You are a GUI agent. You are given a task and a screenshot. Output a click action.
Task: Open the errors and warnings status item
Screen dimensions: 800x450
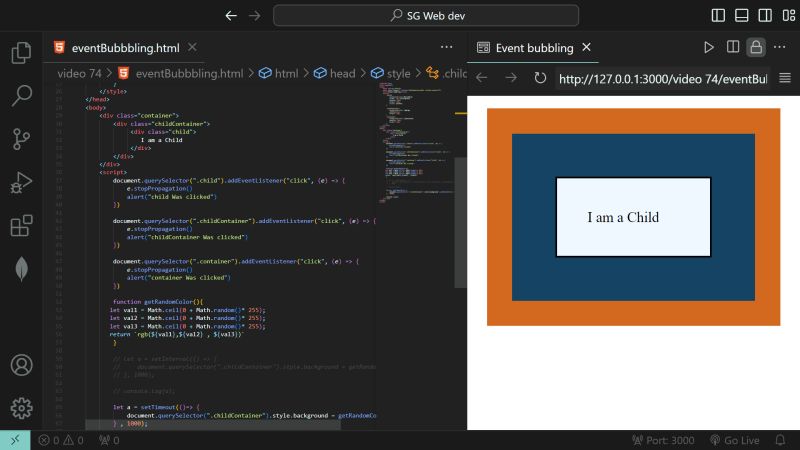click(x=61, y=440)
